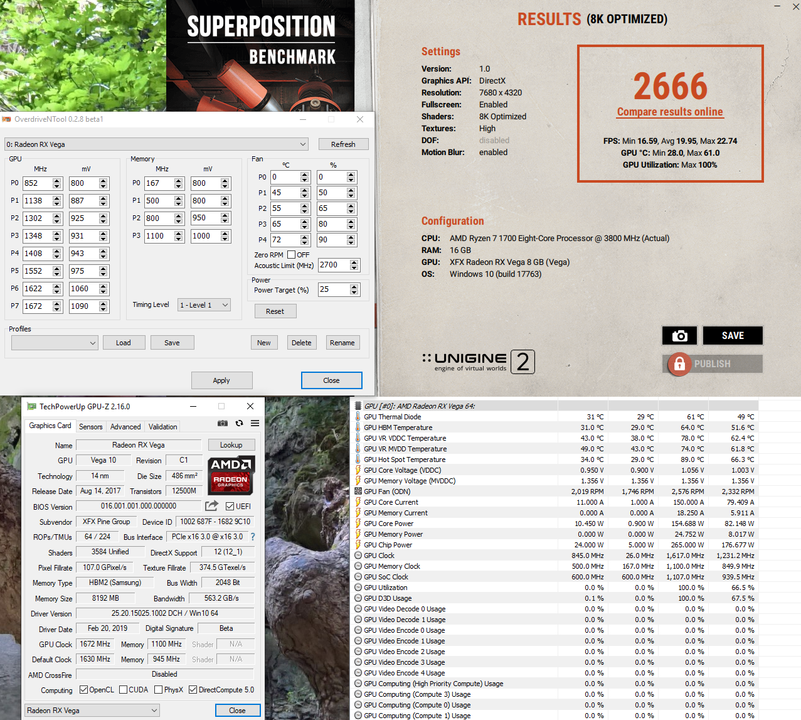Click the GPU Hot Spot Temperature icon
Viewport: 801px width, 720px height.
pos(358,459)
